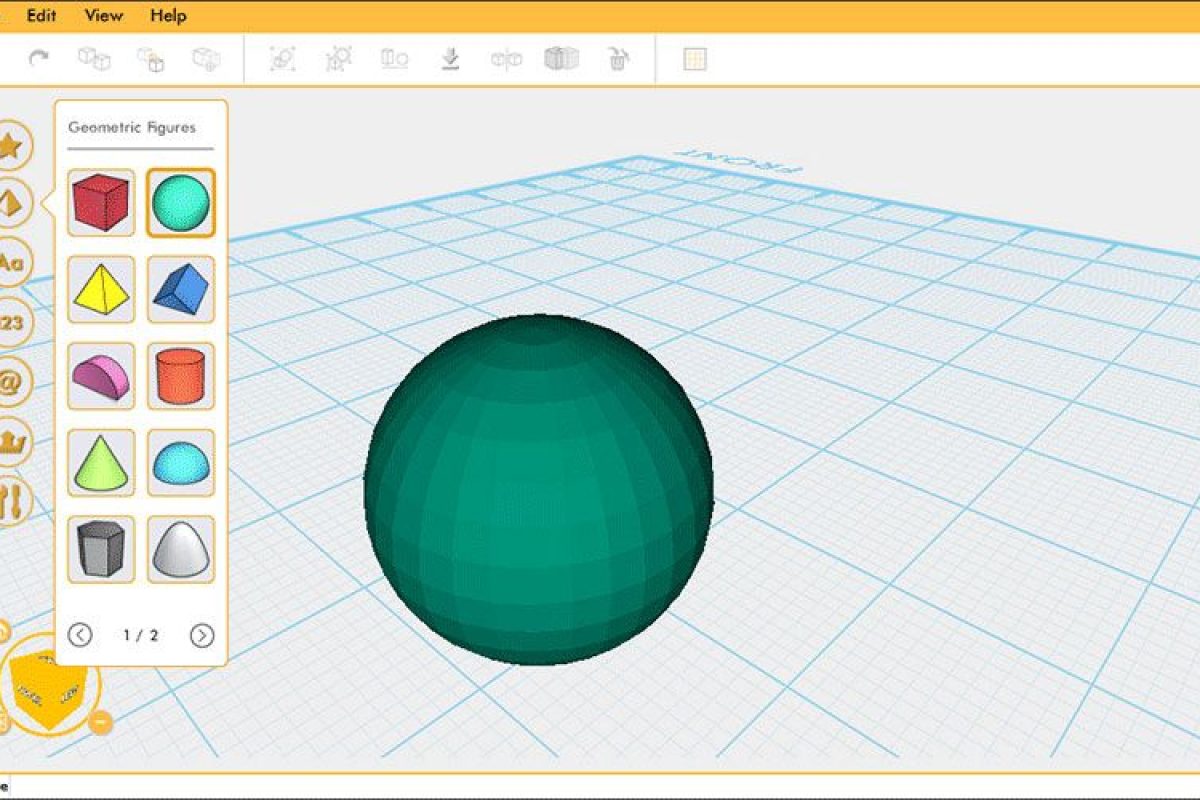Insert the white paraboloid shape
Viewport: 1200px width, 800px height.
click(181, 549)
